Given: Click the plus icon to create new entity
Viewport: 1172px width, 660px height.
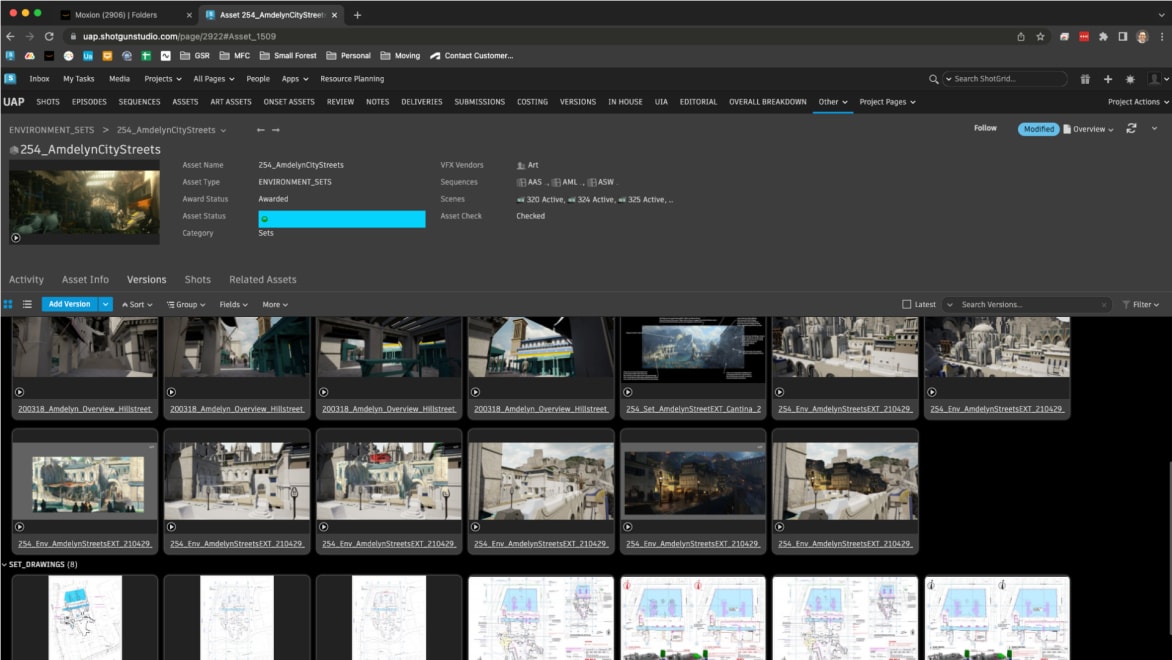Looking at the screenshot, I should tap(1106, 78).
